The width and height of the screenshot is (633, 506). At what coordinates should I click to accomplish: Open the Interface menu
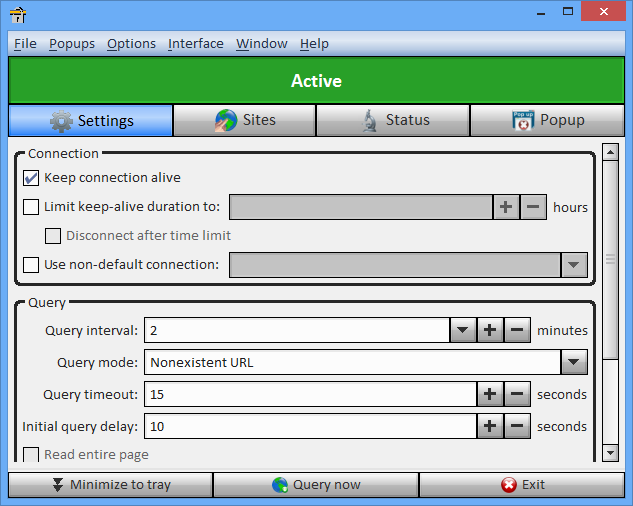tap(196, 44)
